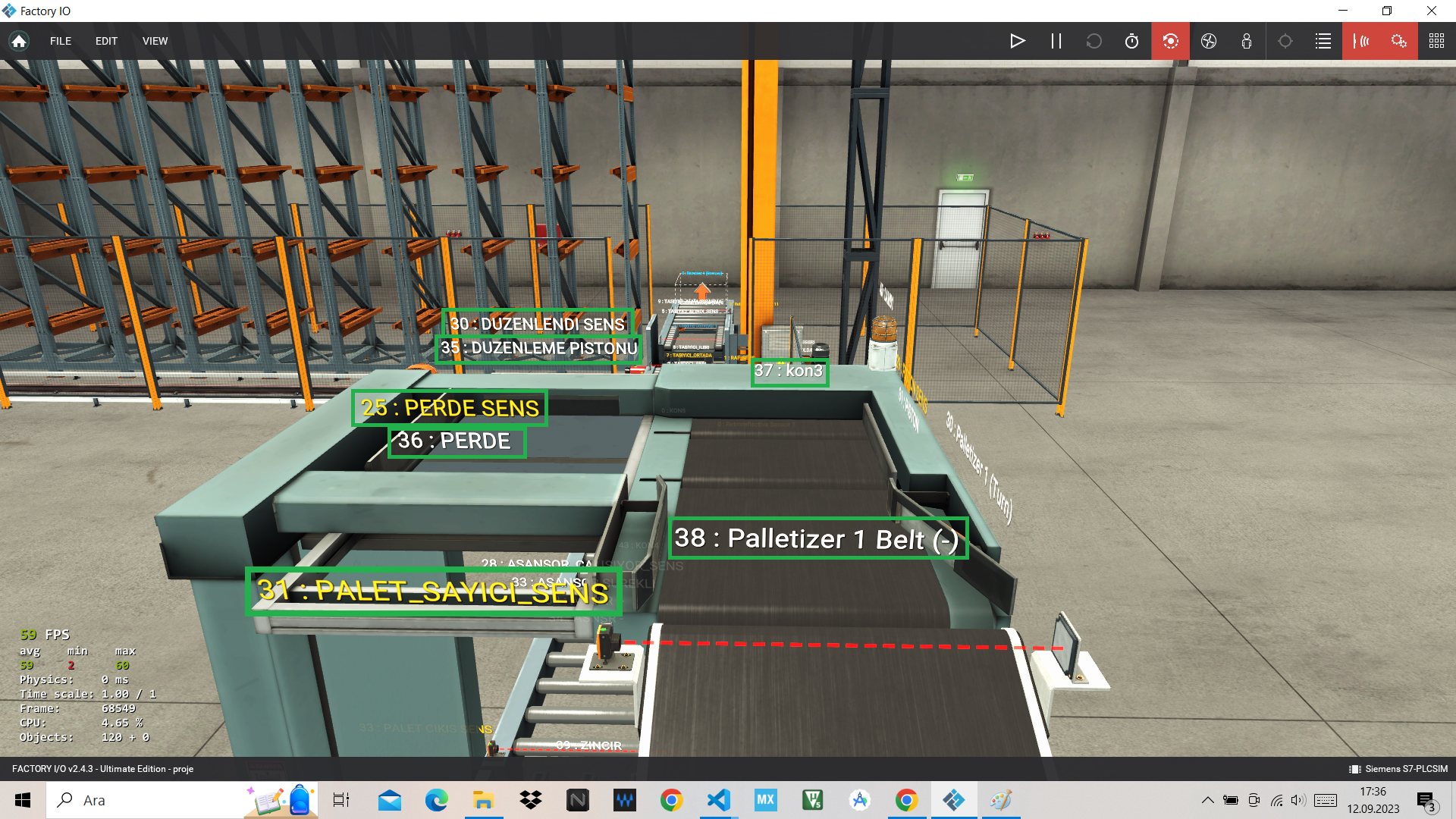The image size is (1456, 819).
Task: Open the VIEW menu
Action: pos(155,41)
